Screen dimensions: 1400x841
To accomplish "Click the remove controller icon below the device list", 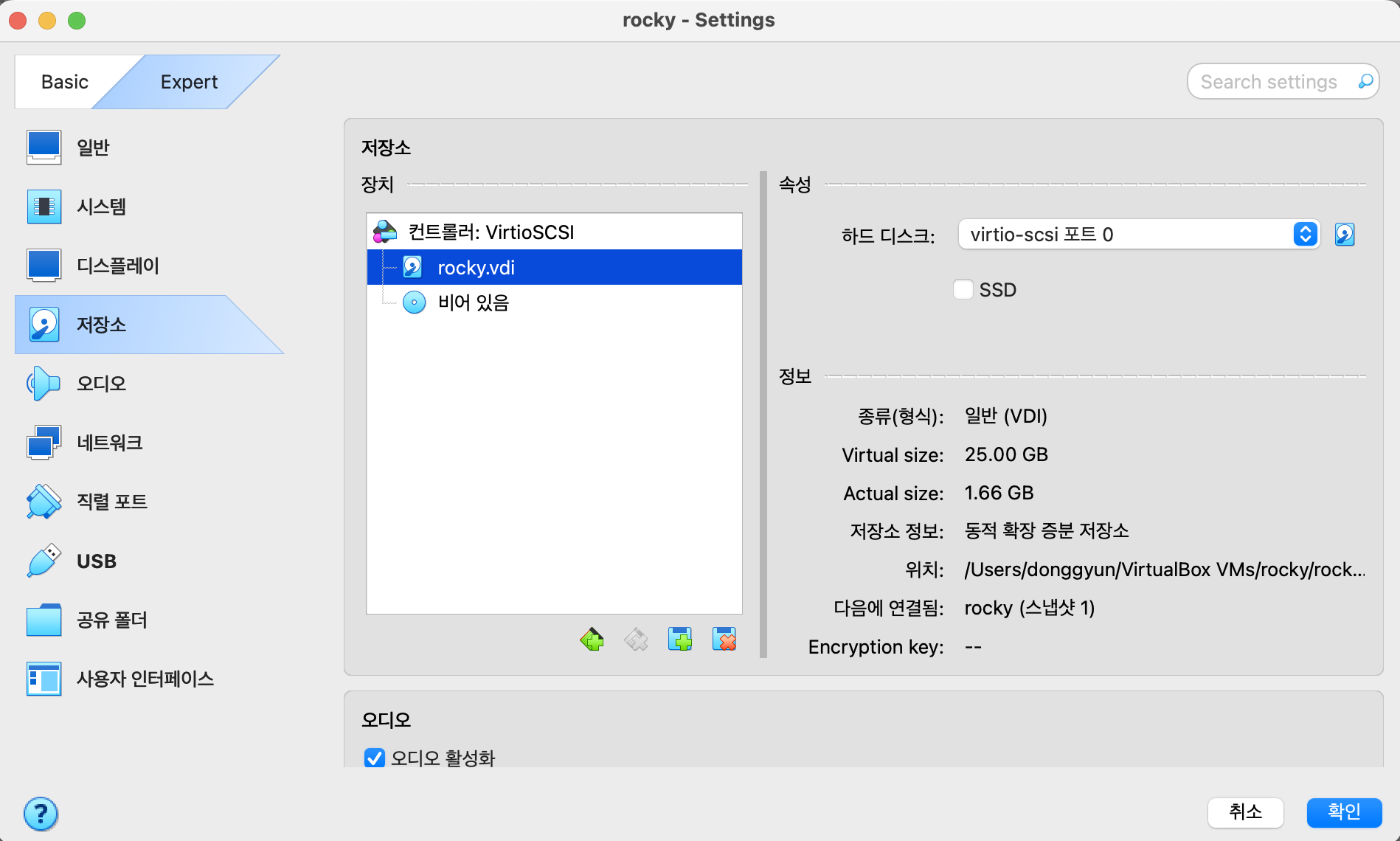I will [636, 639].
